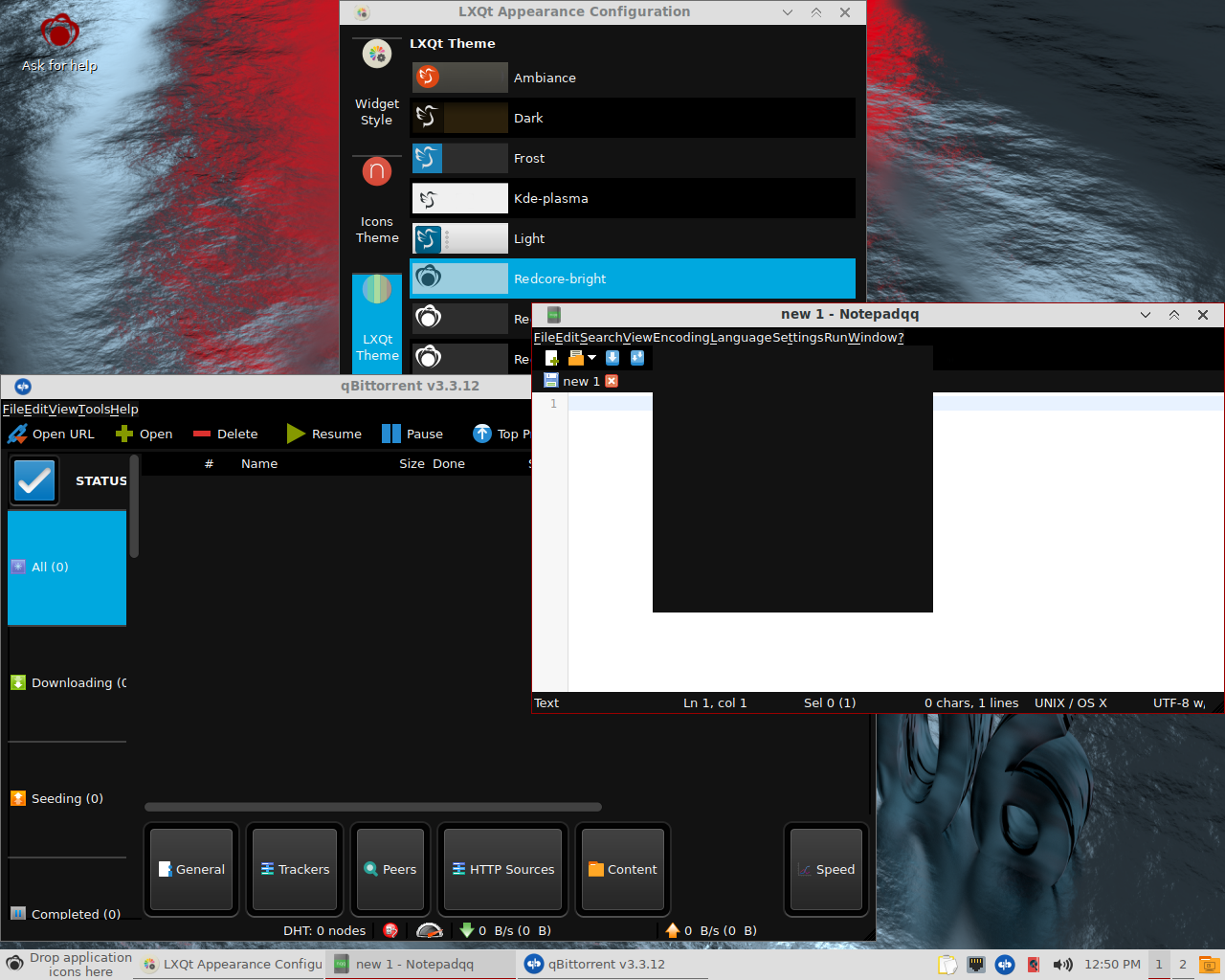Sort torrents by # column

click(x=209, y=463)
